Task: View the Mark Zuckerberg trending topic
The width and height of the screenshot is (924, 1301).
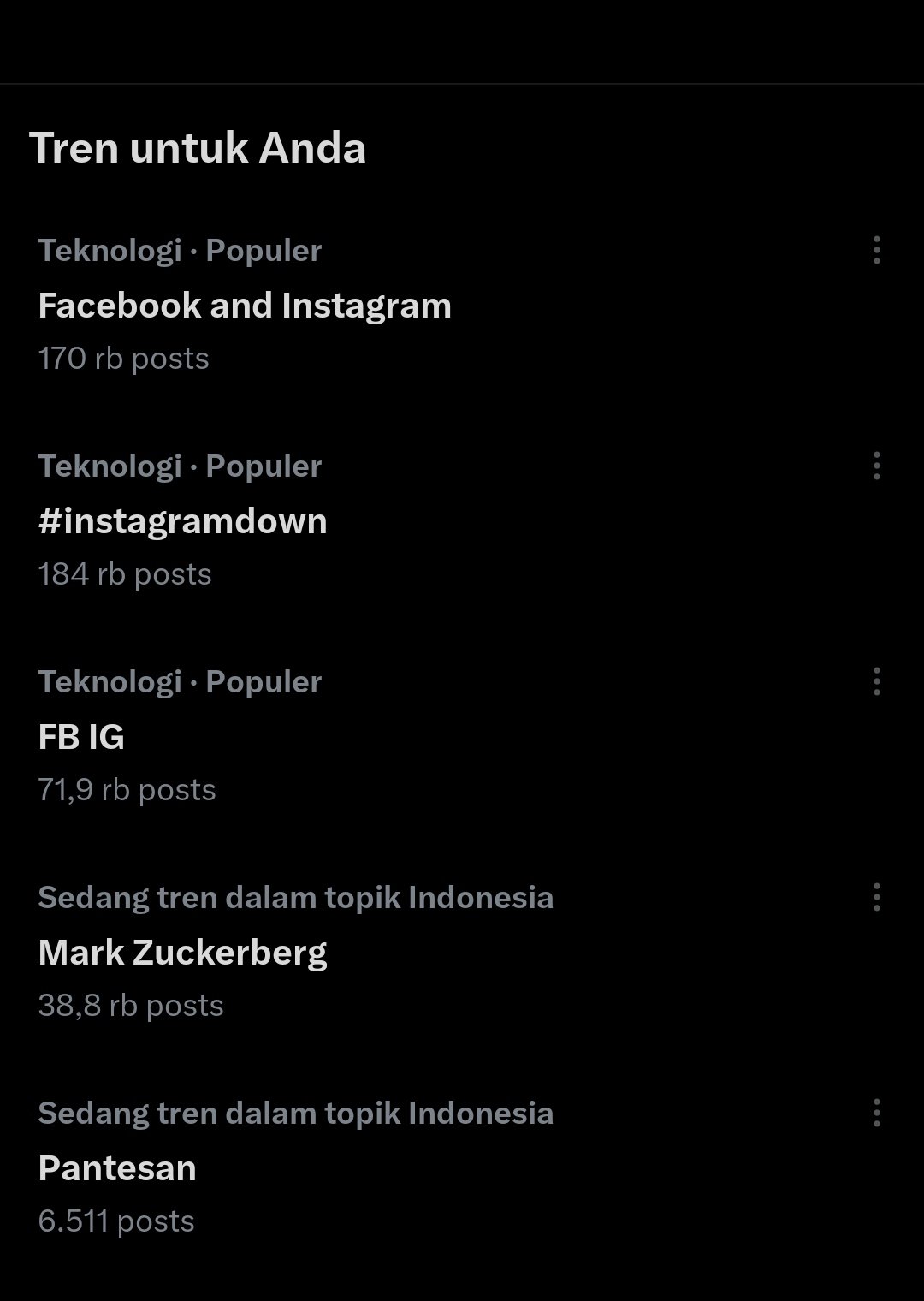Action: (x=182, y=953)
